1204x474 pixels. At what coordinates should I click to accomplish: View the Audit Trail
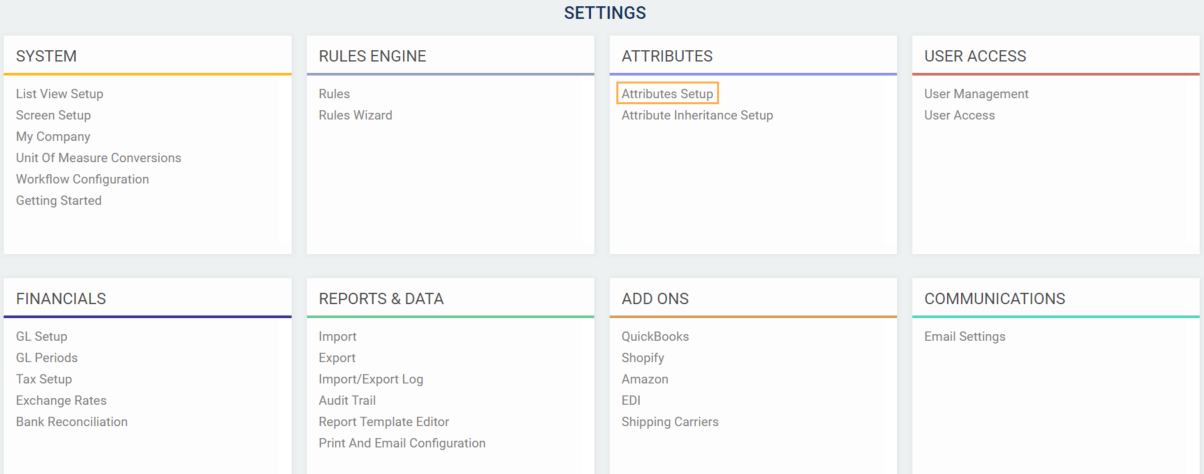347,401
